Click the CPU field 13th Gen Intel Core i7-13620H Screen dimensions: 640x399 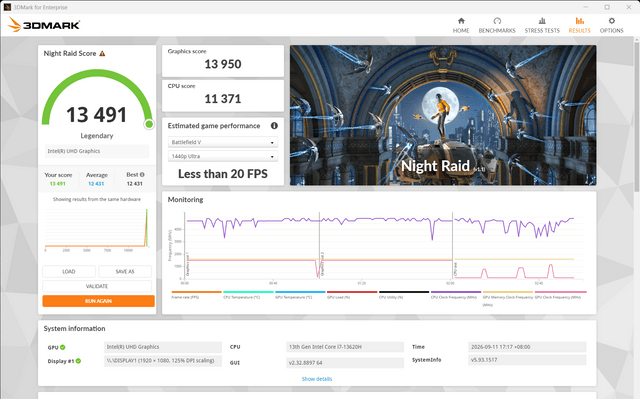[x=345, y=347]
